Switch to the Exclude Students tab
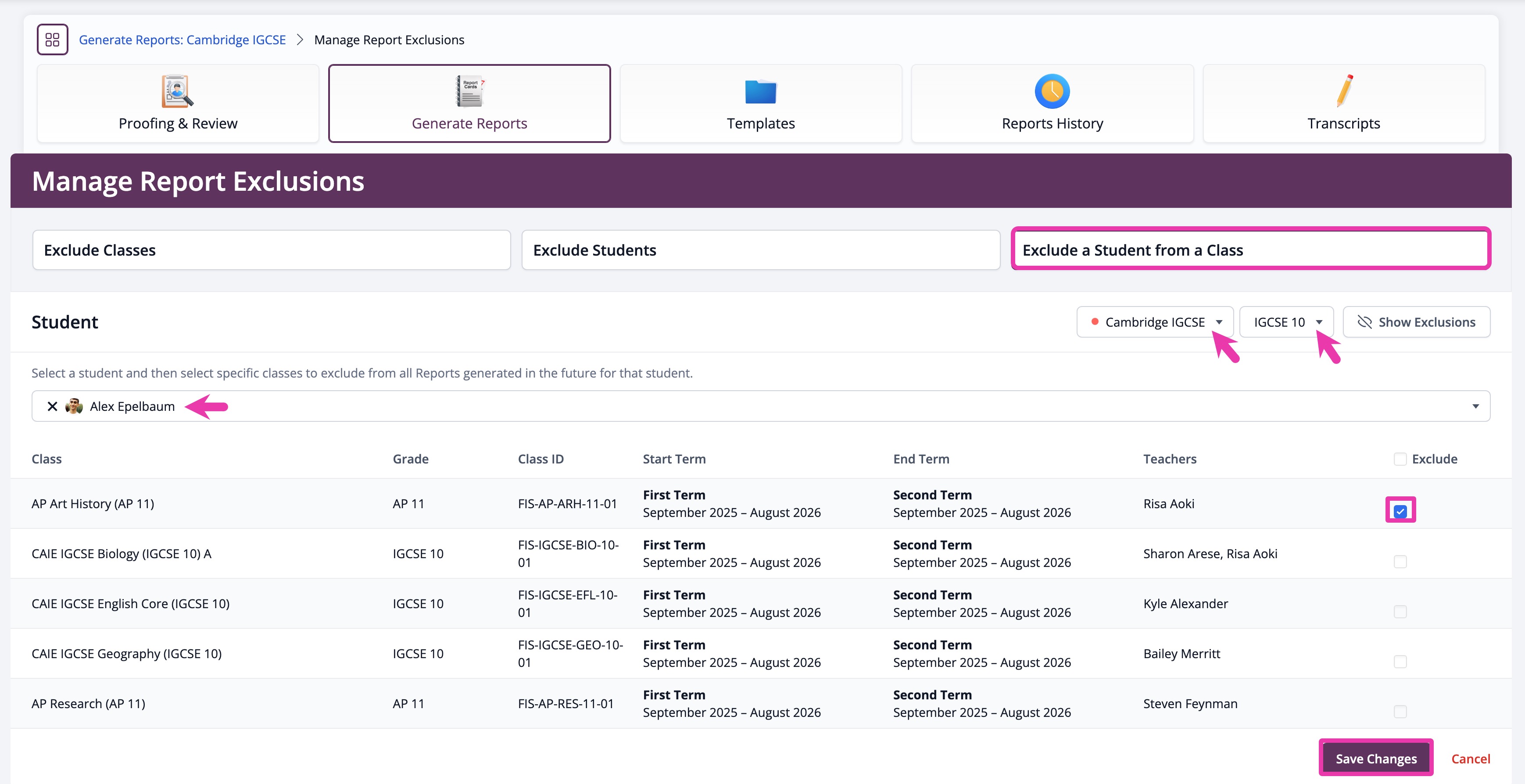The image size is (1525, 784). pos(760,250)
